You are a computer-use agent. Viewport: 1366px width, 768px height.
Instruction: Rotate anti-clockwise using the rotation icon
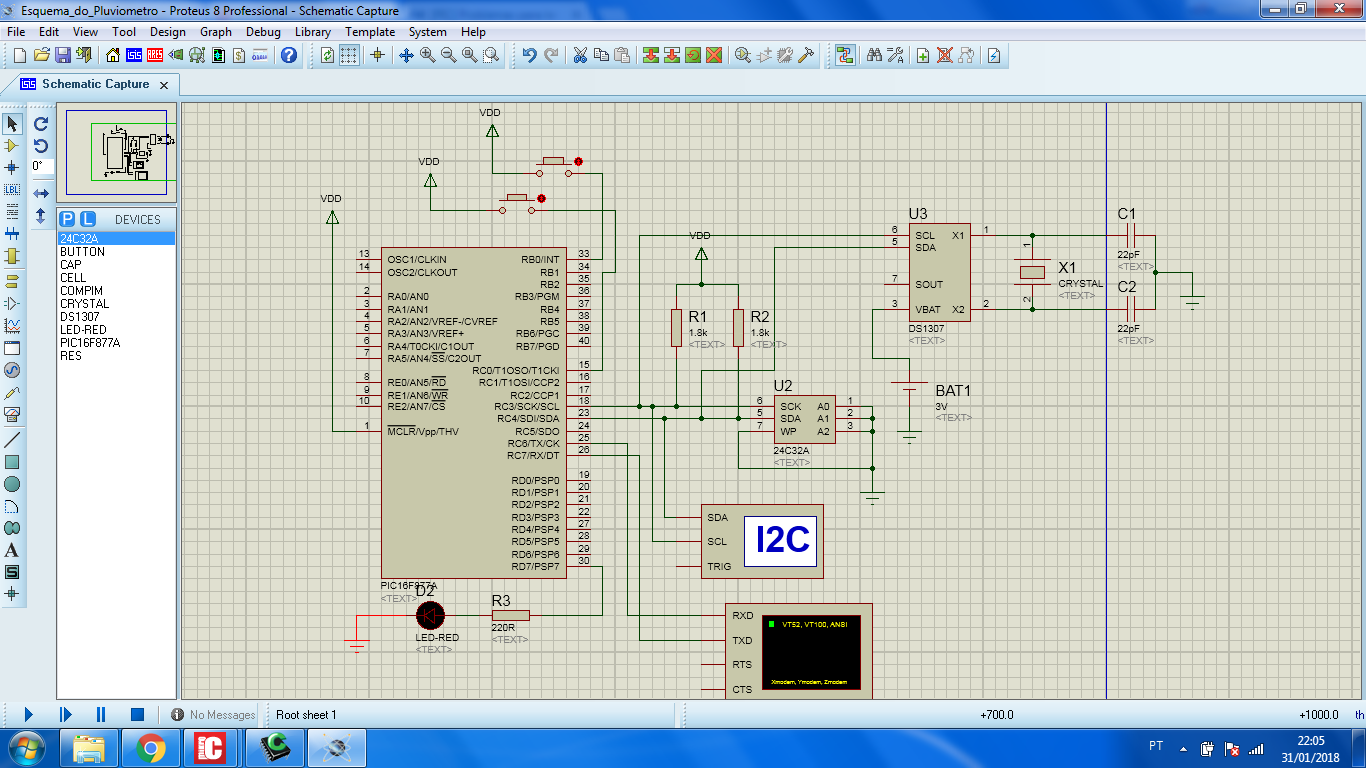[41, 146]
